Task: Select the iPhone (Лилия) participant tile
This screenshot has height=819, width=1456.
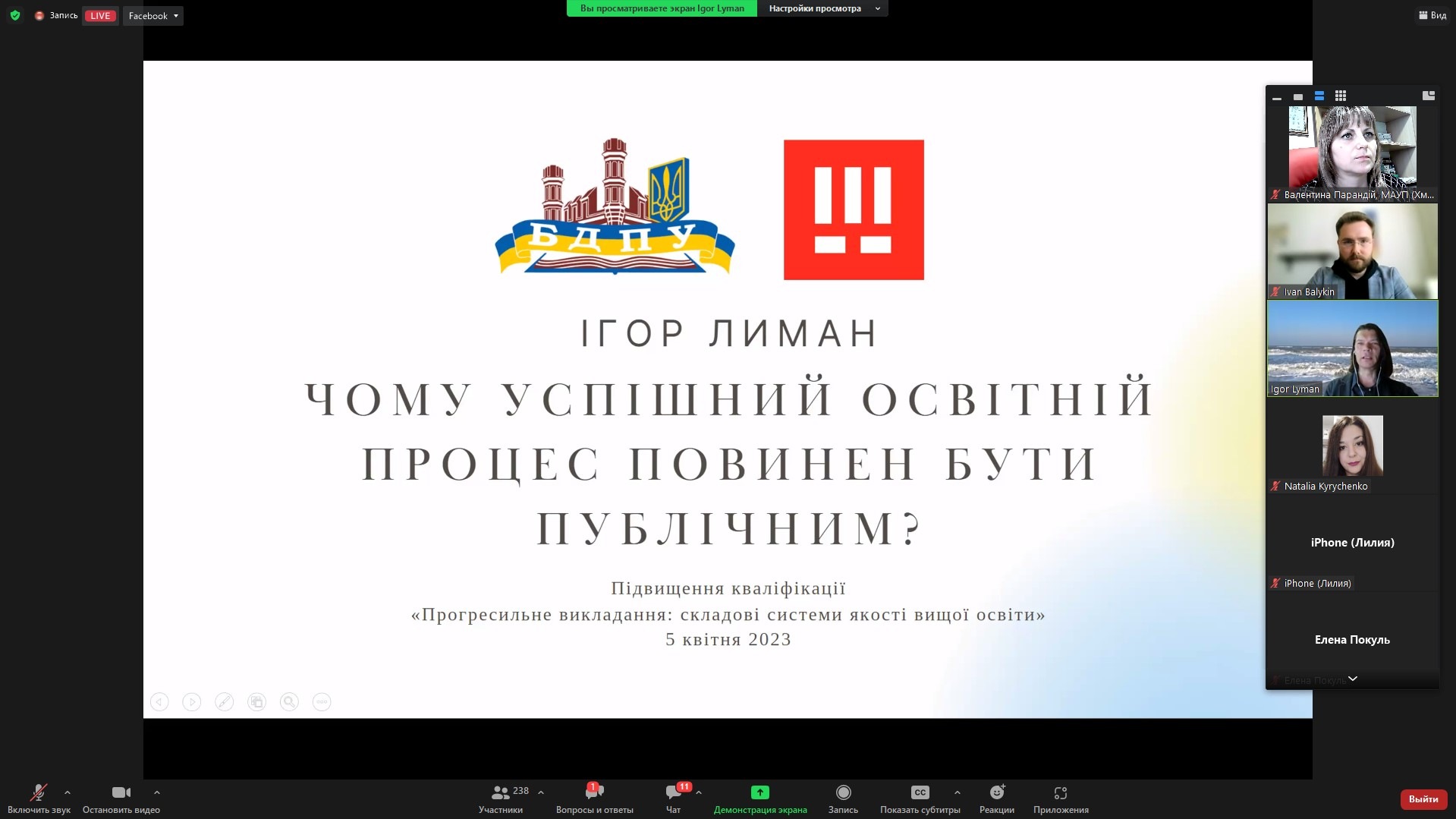Action: (1353, 543)
